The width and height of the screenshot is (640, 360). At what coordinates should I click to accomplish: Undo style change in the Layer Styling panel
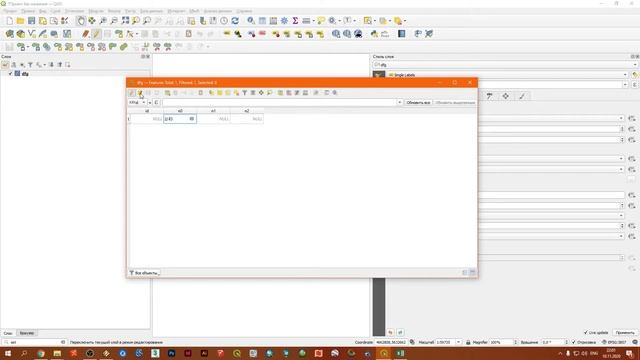coord(390,333)
